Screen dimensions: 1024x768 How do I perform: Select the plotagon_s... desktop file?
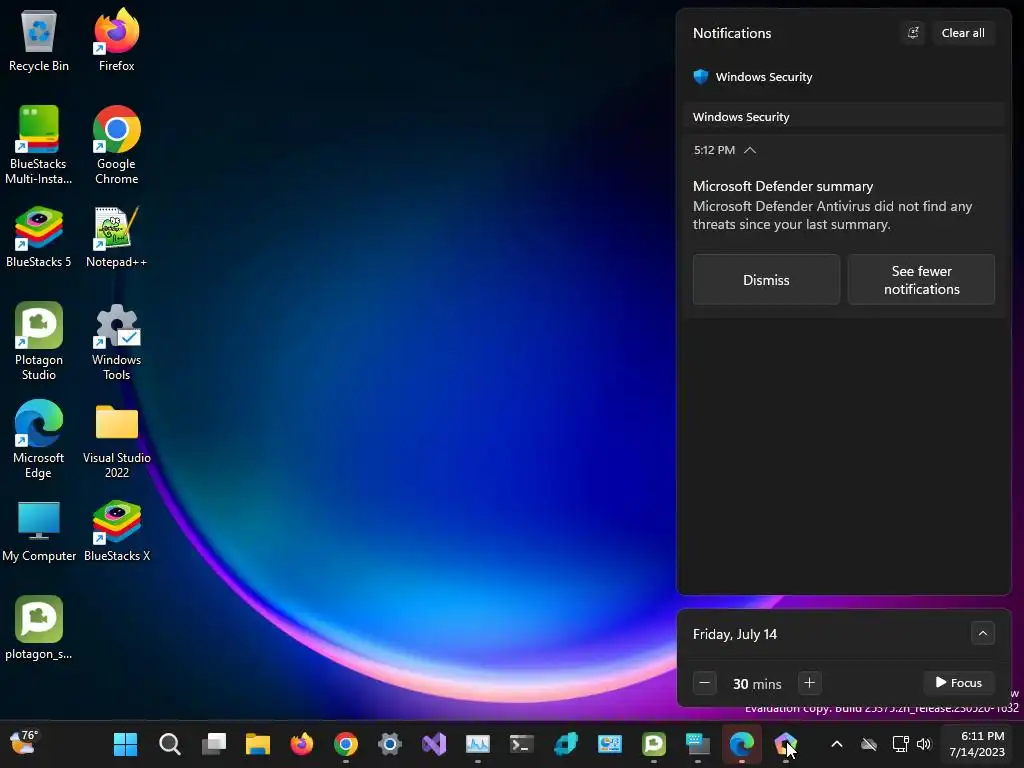coord(39,628)
